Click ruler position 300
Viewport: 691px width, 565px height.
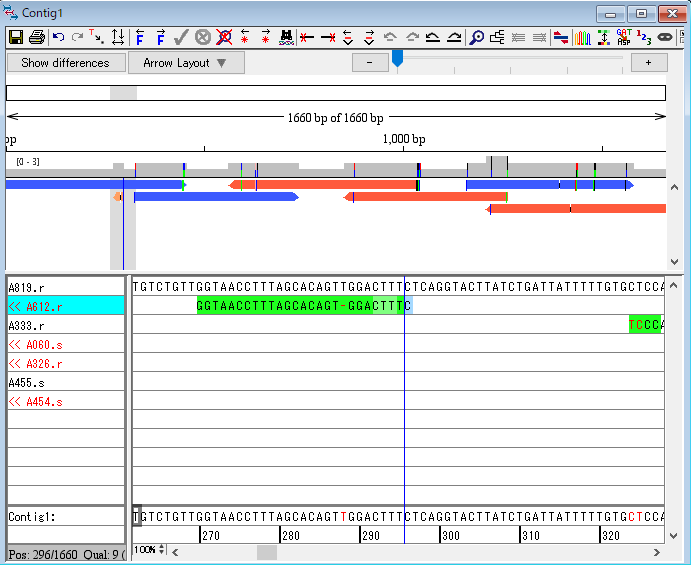(x=450, y=535)
